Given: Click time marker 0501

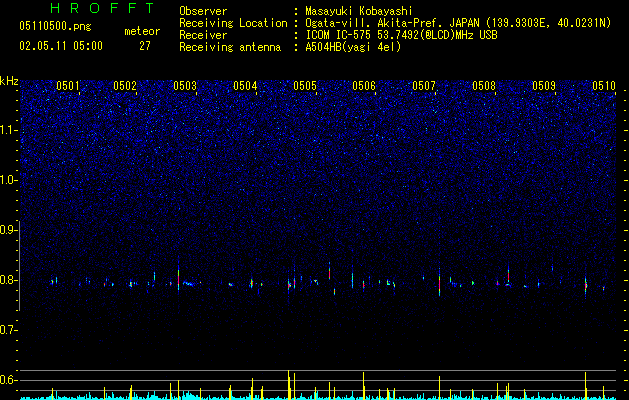Looking at the screenshot, I should pos(67,86).
